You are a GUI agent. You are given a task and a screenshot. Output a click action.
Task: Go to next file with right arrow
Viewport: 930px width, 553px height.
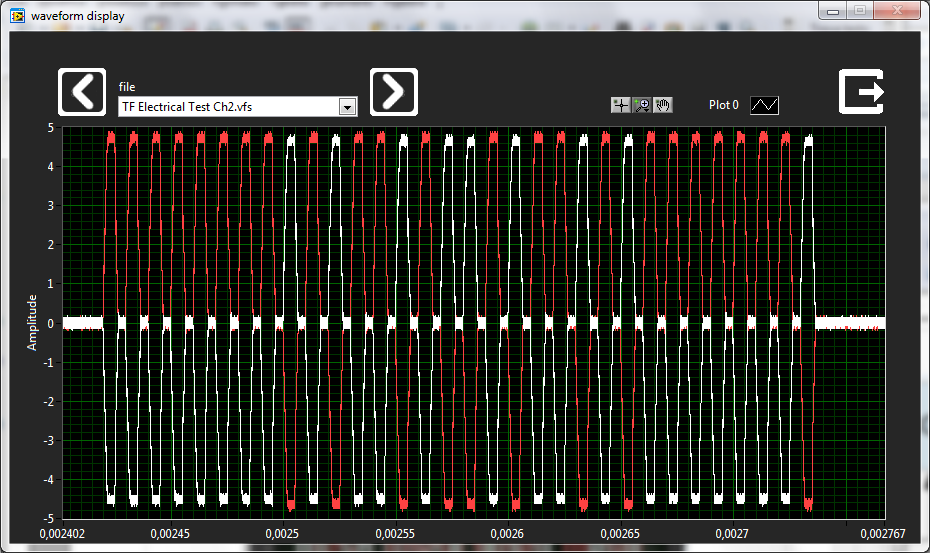click(394, 92)
